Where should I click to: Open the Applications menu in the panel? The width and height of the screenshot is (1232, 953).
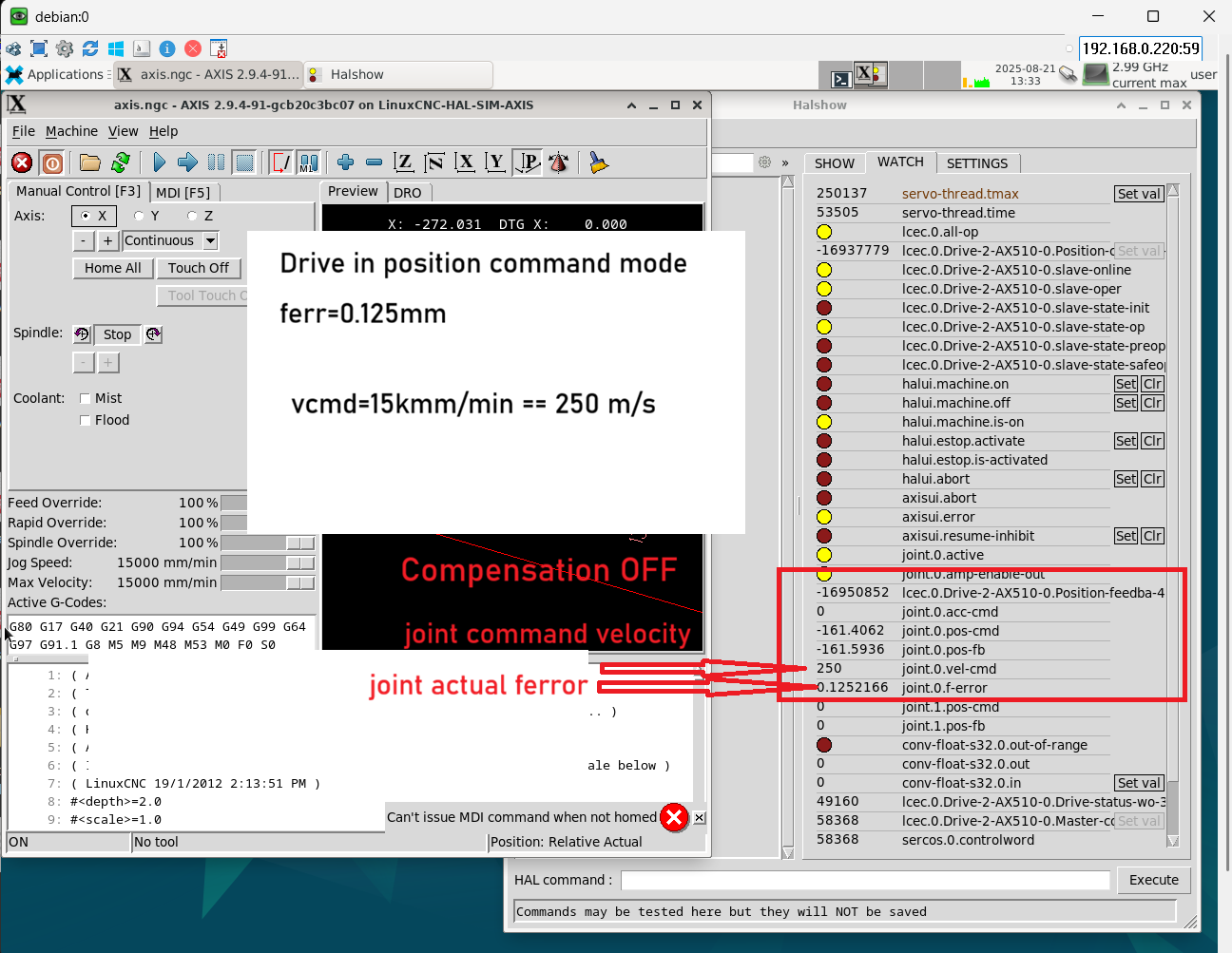tap(55, 74)
